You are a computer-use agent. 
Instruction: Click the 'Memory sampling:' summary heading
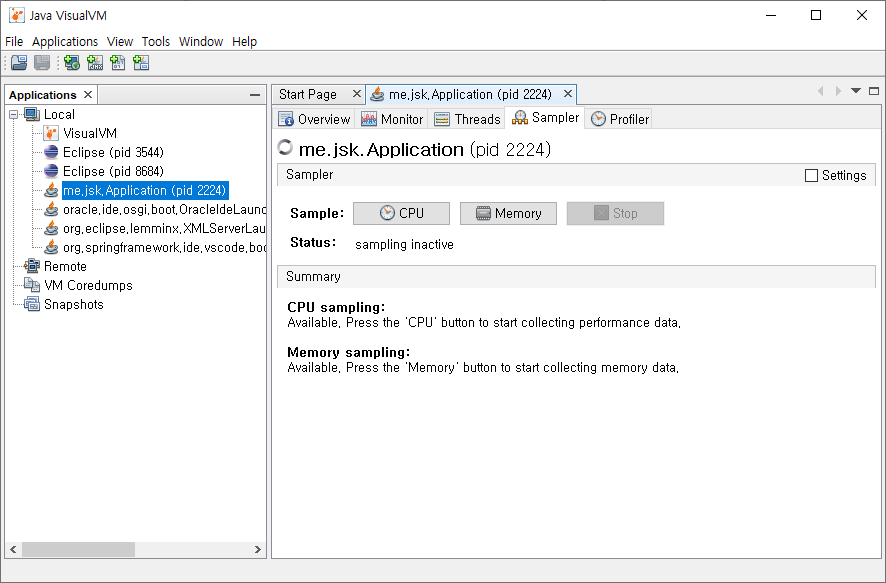click(x=349, y=353)
